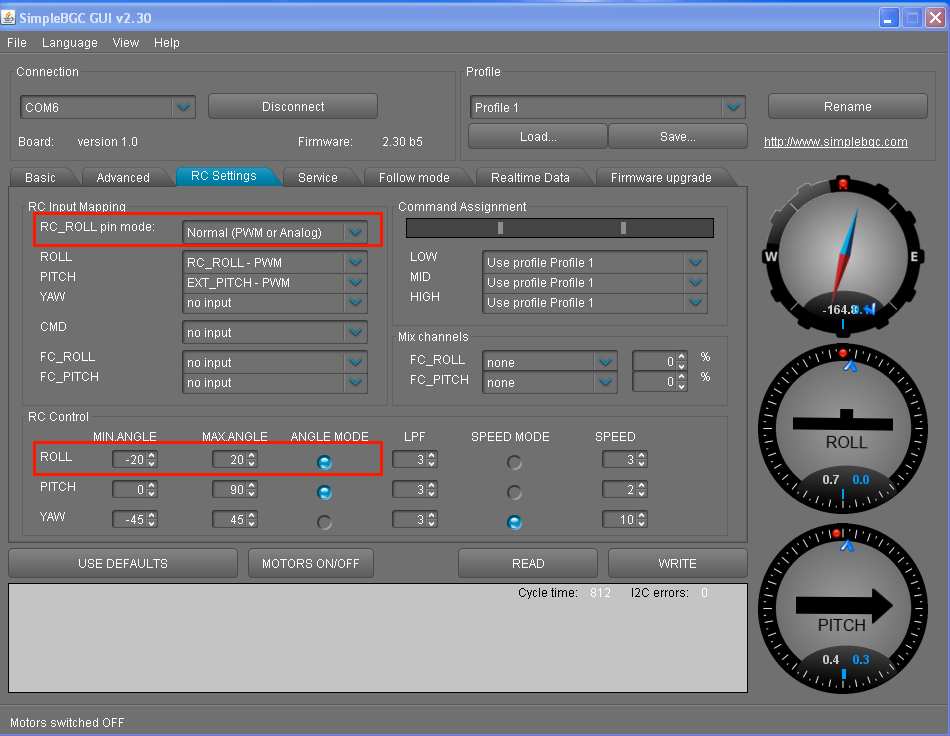The height and width of the screenshot is (736, 950).
Task: Click the Load... button
Action: [x=538, y=136]
